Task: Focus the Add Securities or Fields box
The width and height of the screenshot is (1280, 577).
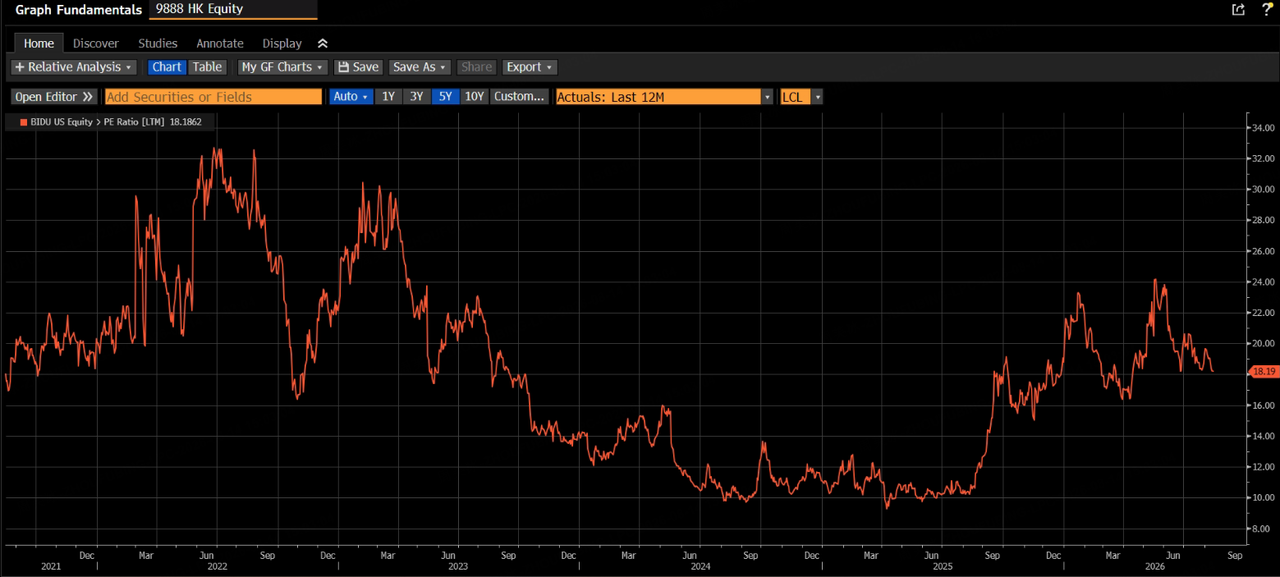Action: point(213,97)
